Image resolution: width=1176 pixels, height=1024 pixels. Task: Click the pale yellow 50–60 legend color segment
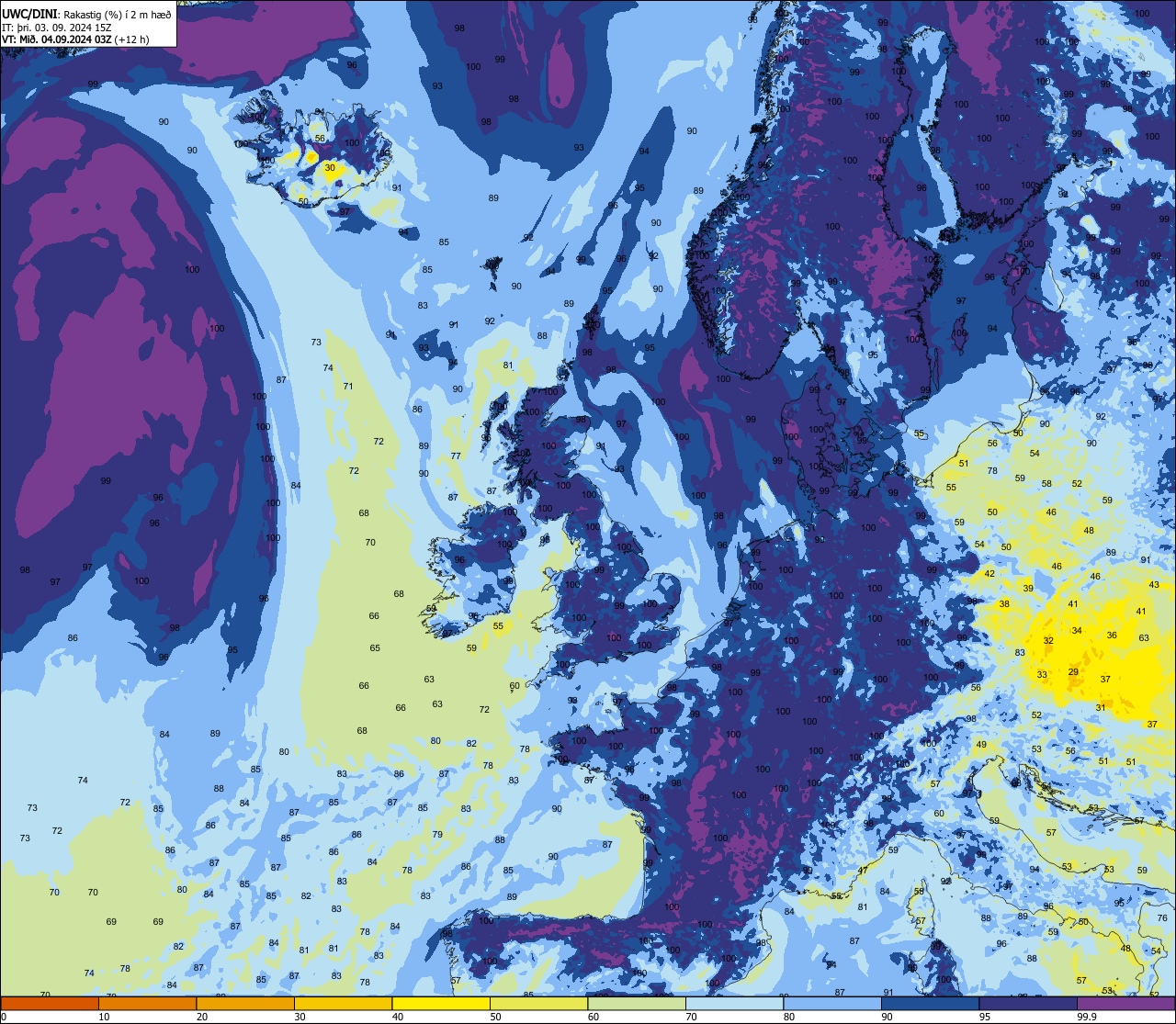pos(538,1003)
